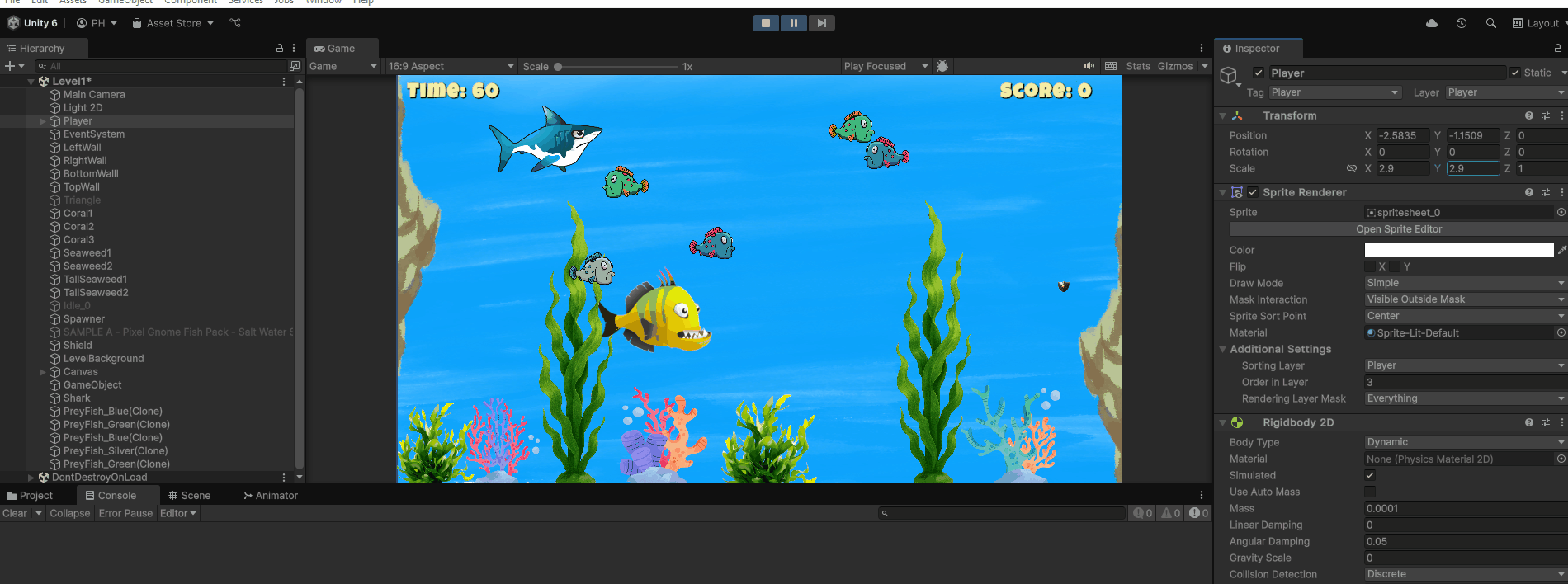The image size is (1568, 584).
Task: Mute game audio with the speaker icon
Action: coord(1089,66)
